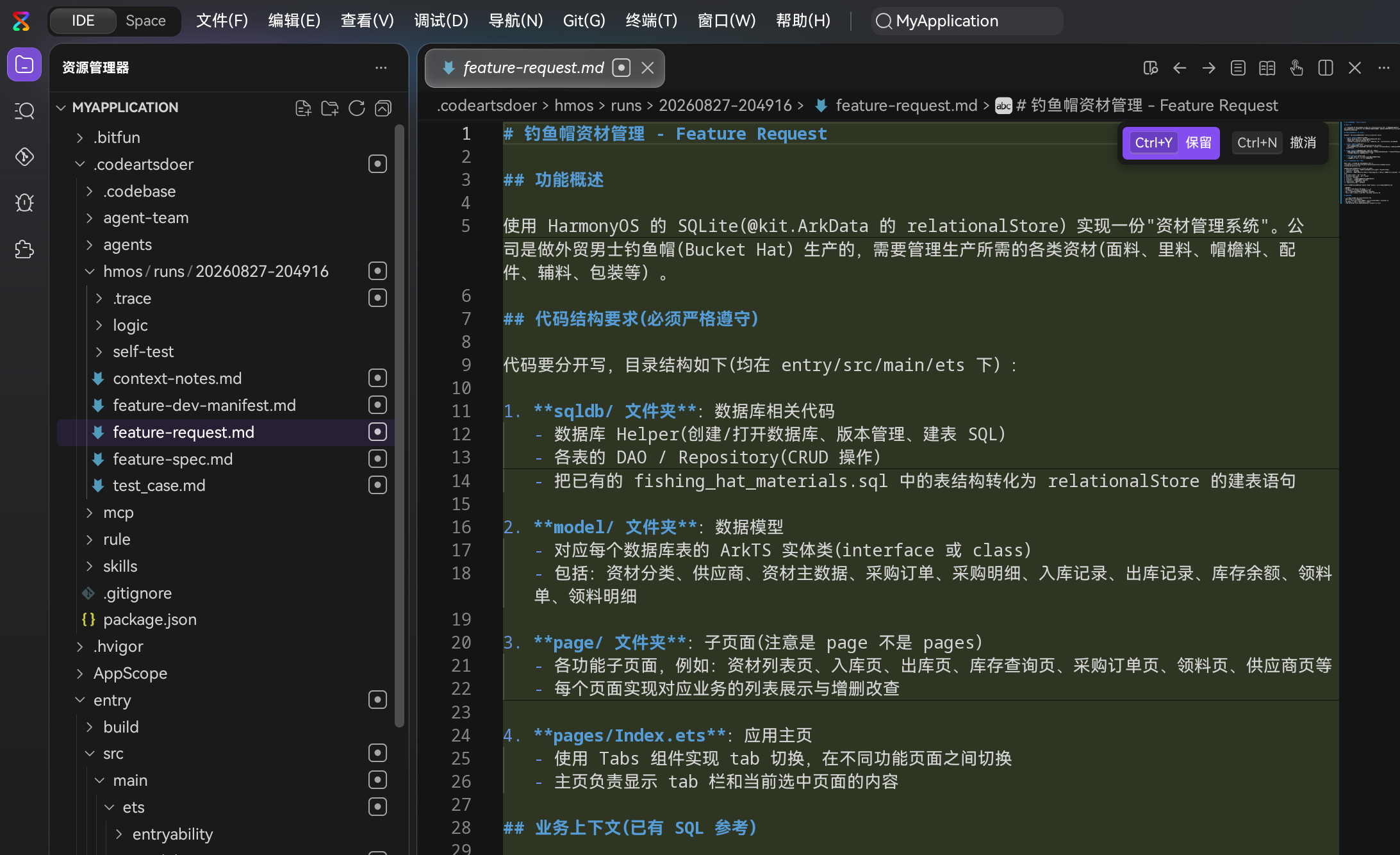Click the change badge beside feature-dev-manifest.md
The image size is (1400, 855).
(x=378, y=405)
